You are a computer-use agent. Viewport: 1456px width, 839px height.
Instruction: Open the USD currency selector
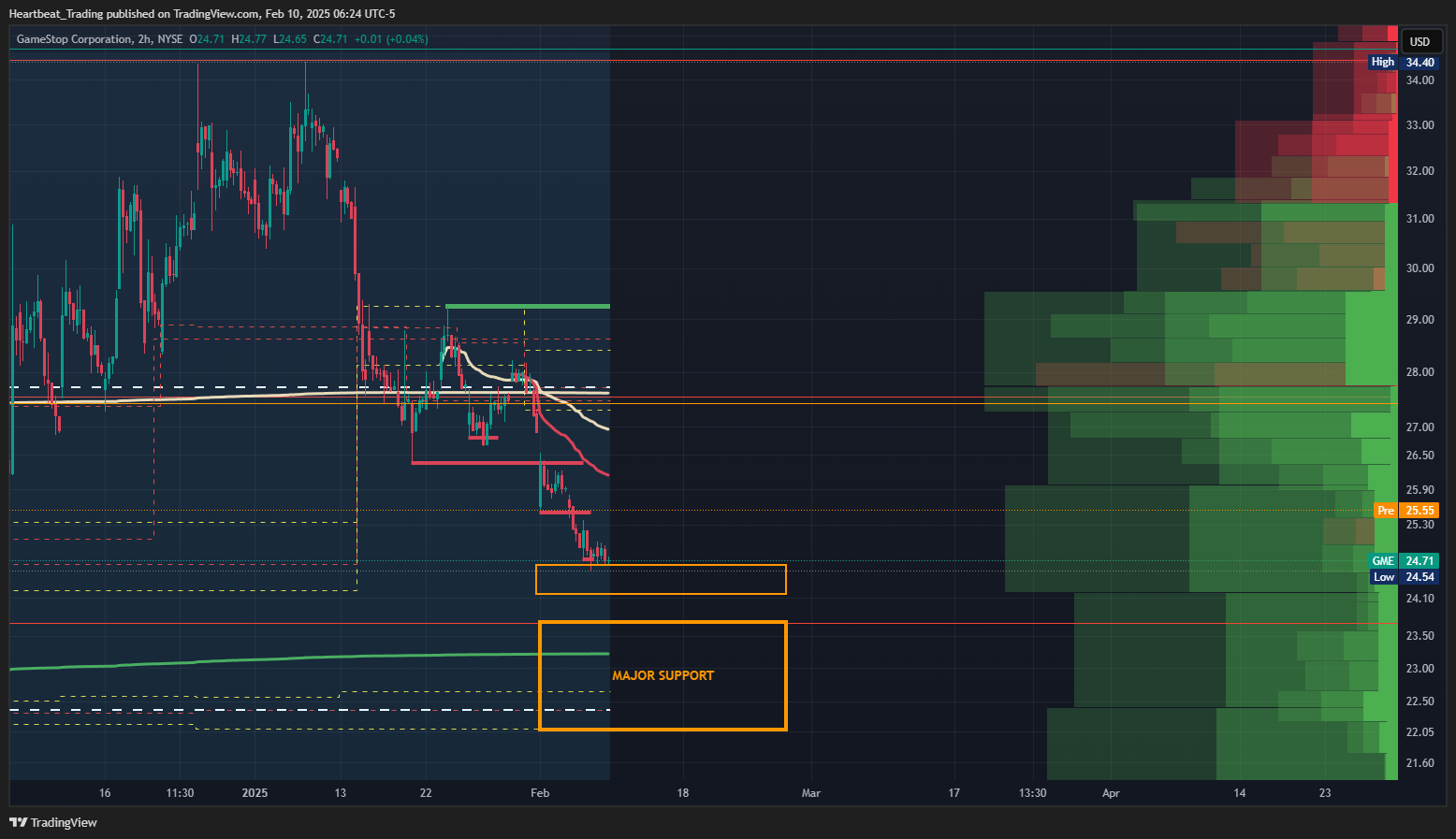tap(1420, 41)
